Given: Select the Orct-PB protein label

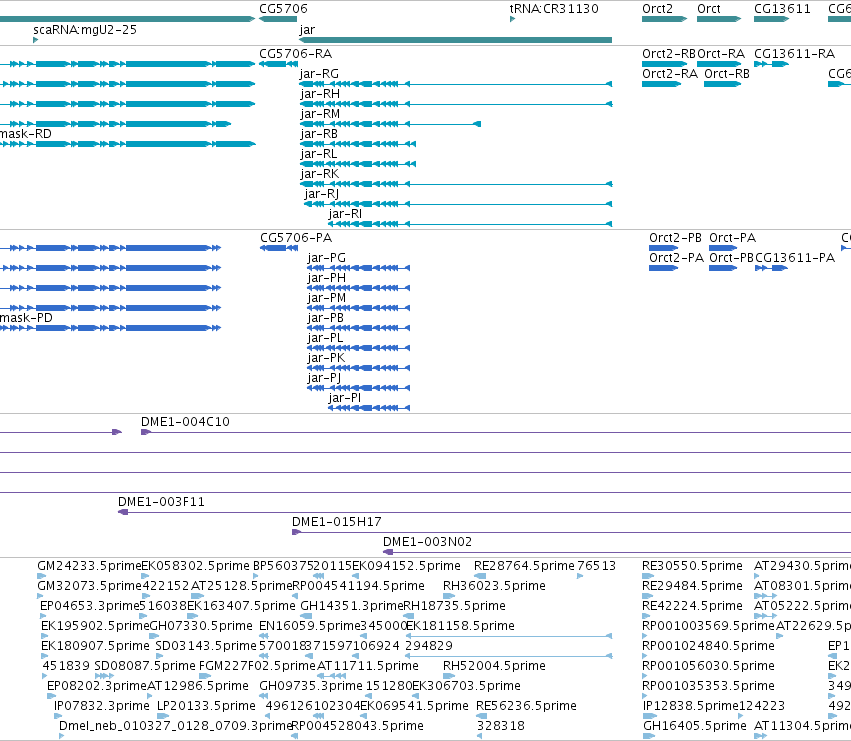Looking at the screenshot, I should [731, 258].
